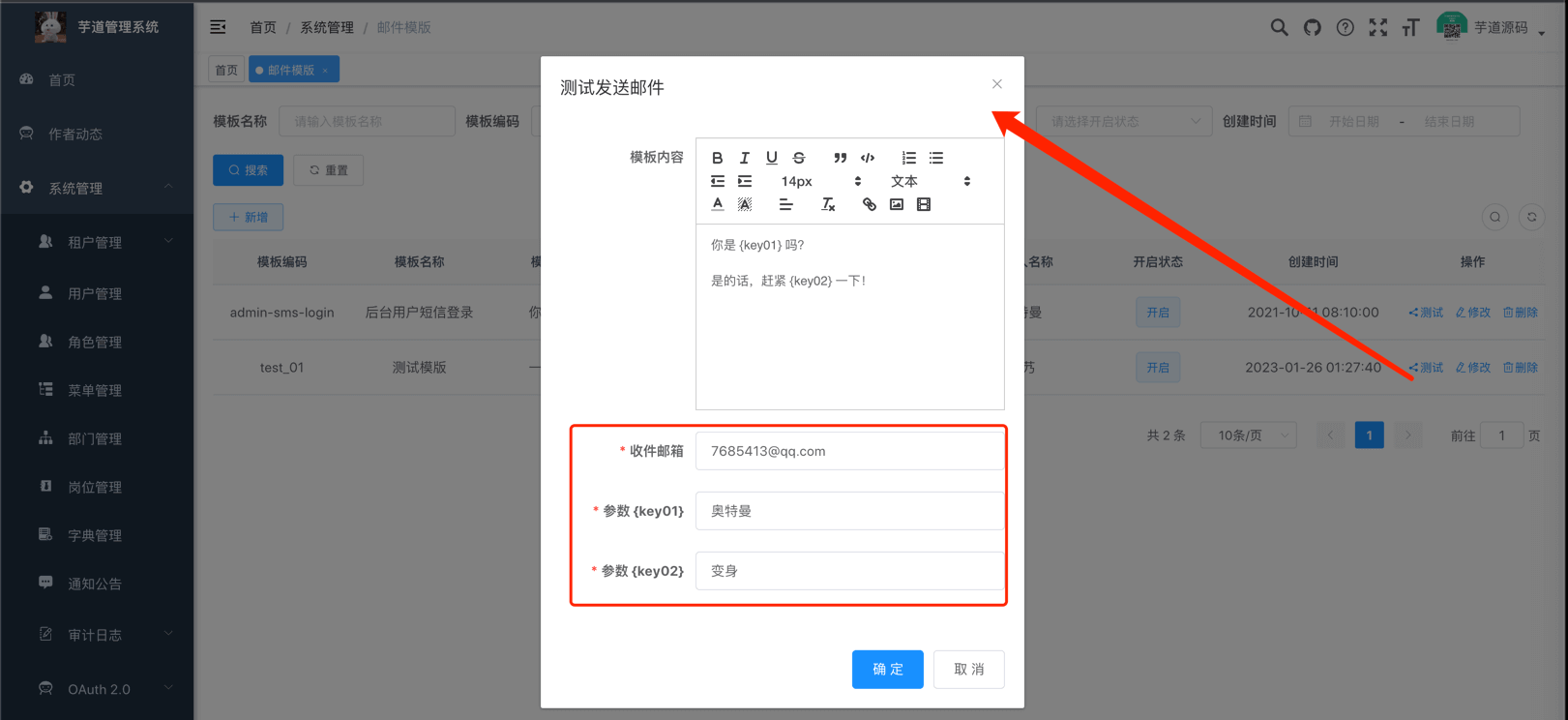
Task: Open 用户管理 in the sidebar
Action: pos(95,293)
